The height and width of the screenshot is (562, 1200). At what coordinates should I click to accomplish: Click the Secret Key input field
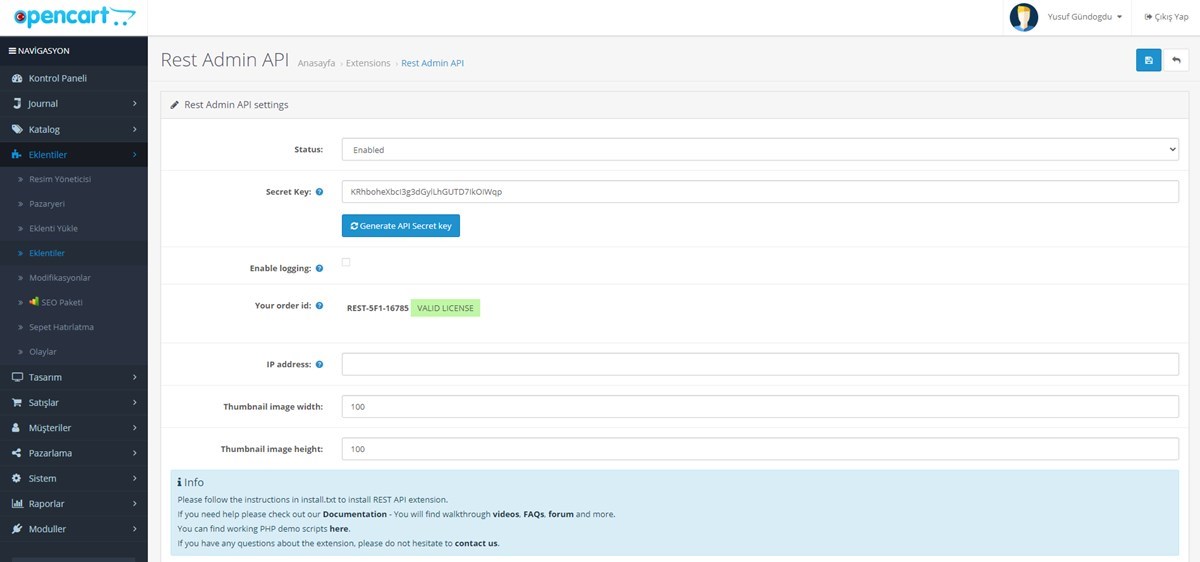pyautogui.click(x=760, y=191)
